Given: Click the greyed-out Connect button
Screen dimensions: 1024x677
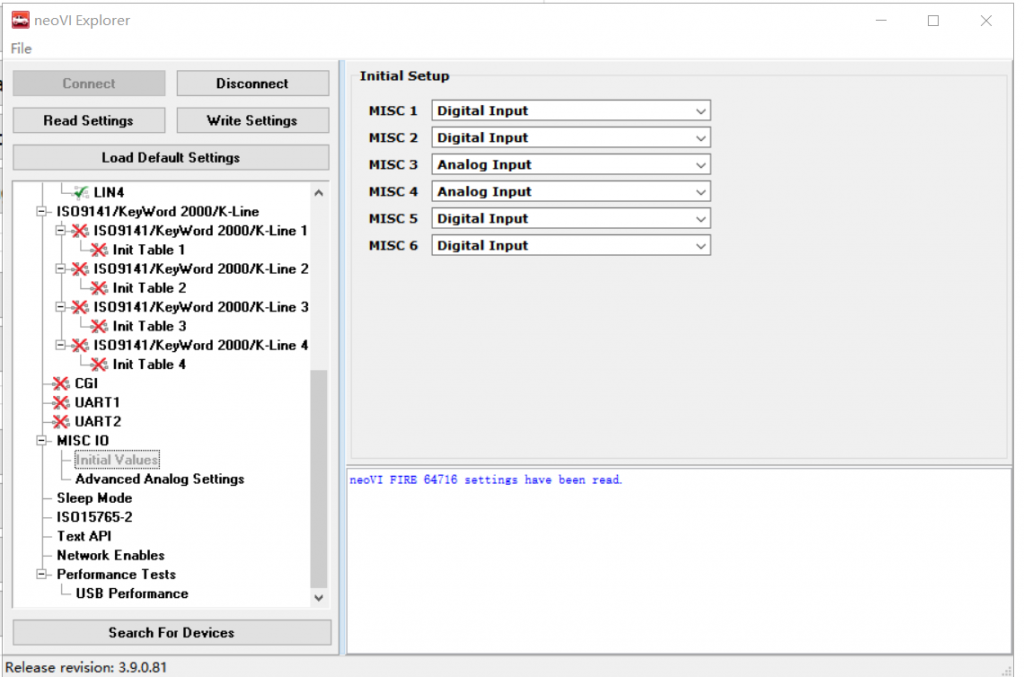Looking at the screenshot, I should tap(89, 84).
